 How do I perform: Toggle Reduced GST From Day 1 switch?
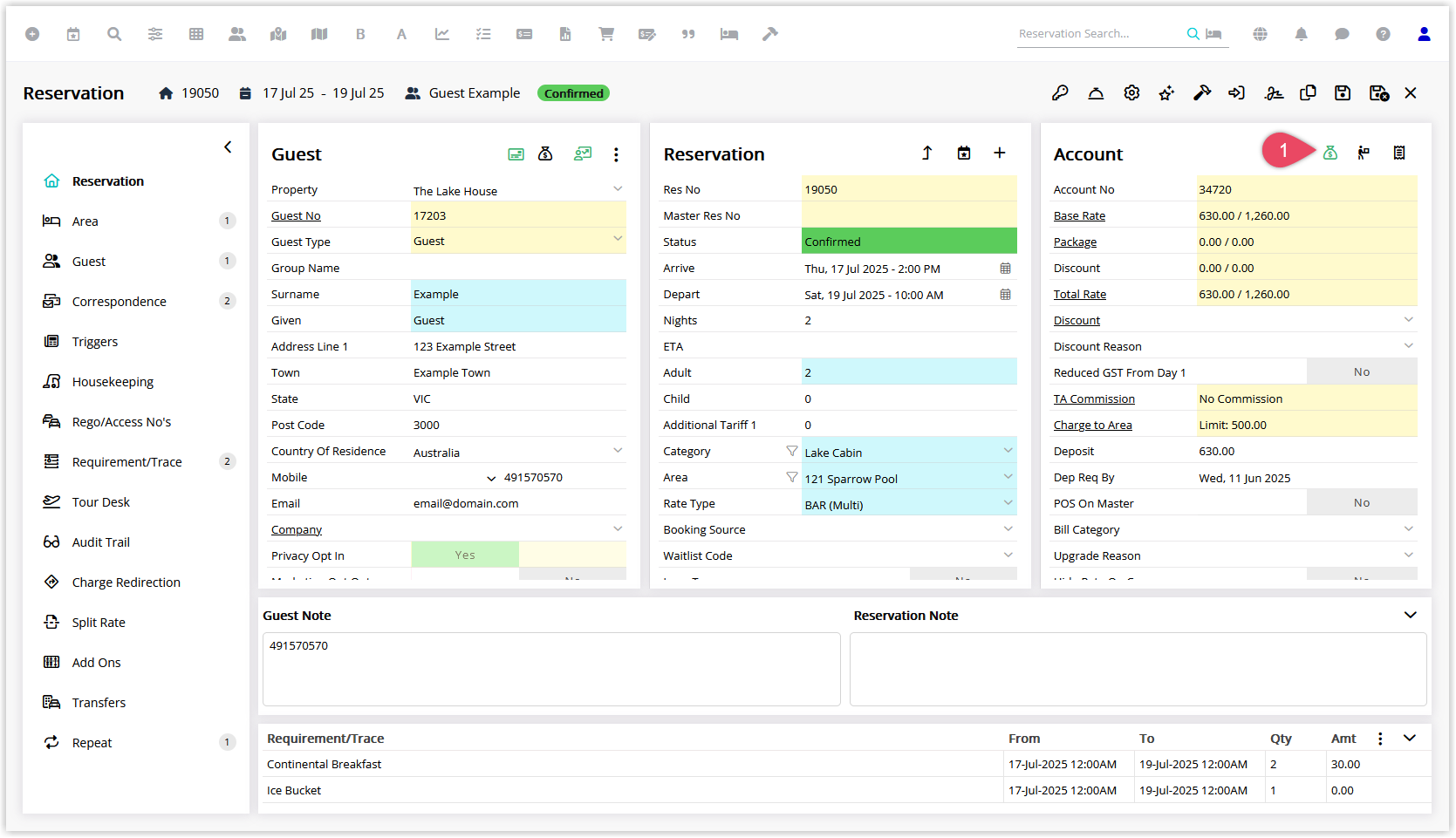pyautogui.click(x=1362, y=372)
